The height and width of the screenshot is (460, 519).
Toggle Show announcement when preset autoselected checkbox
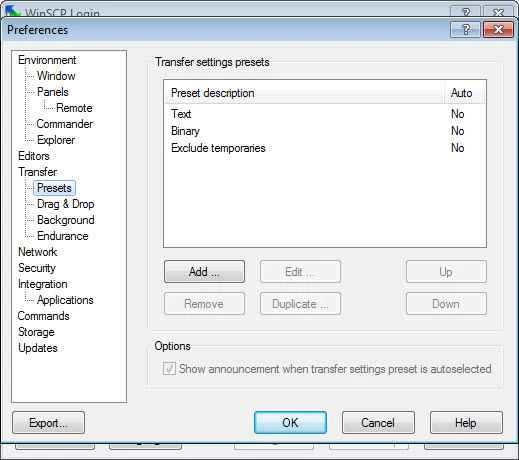coord(169,369)
